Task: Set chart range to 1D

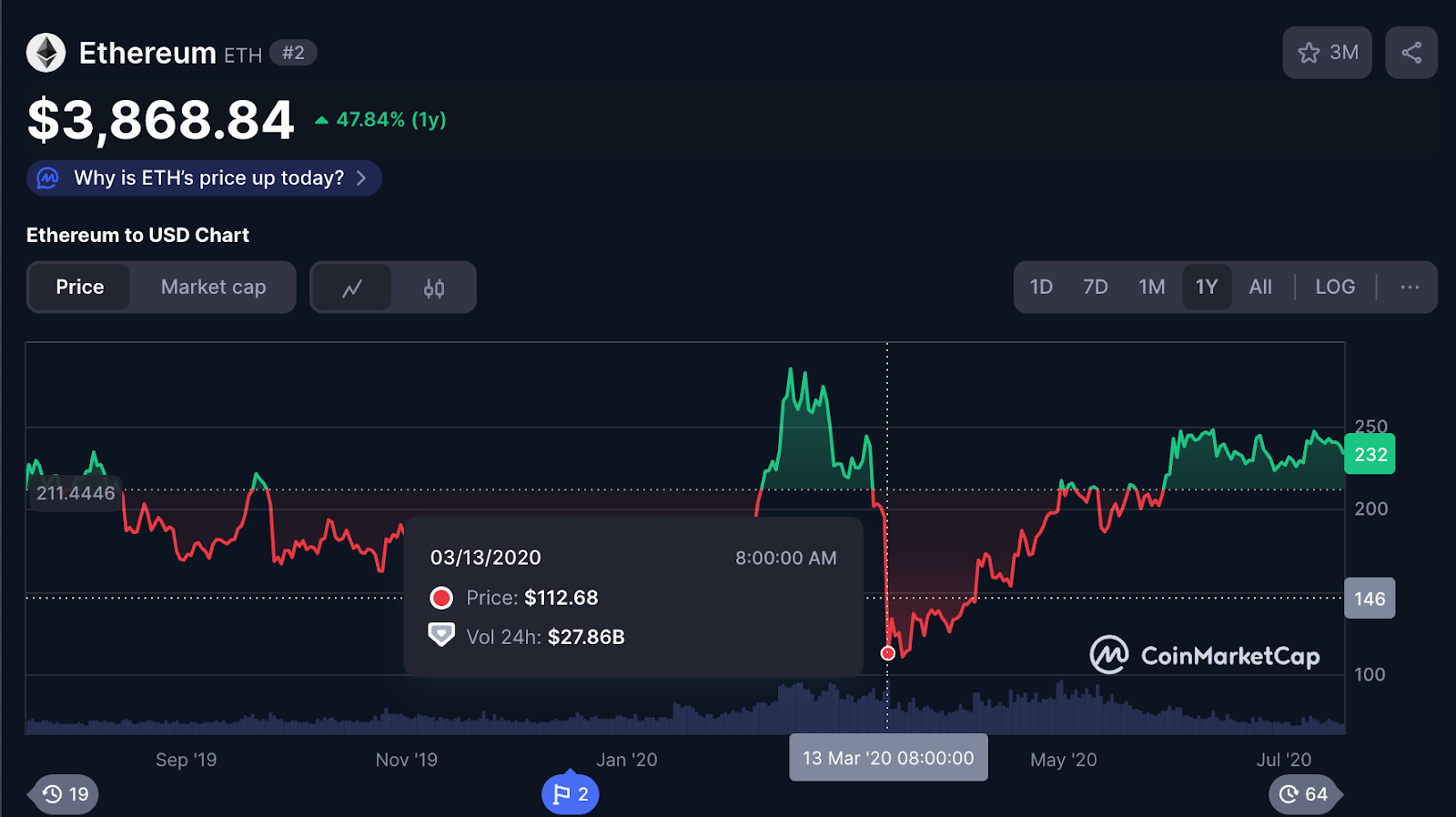Action: point(1041,287)
